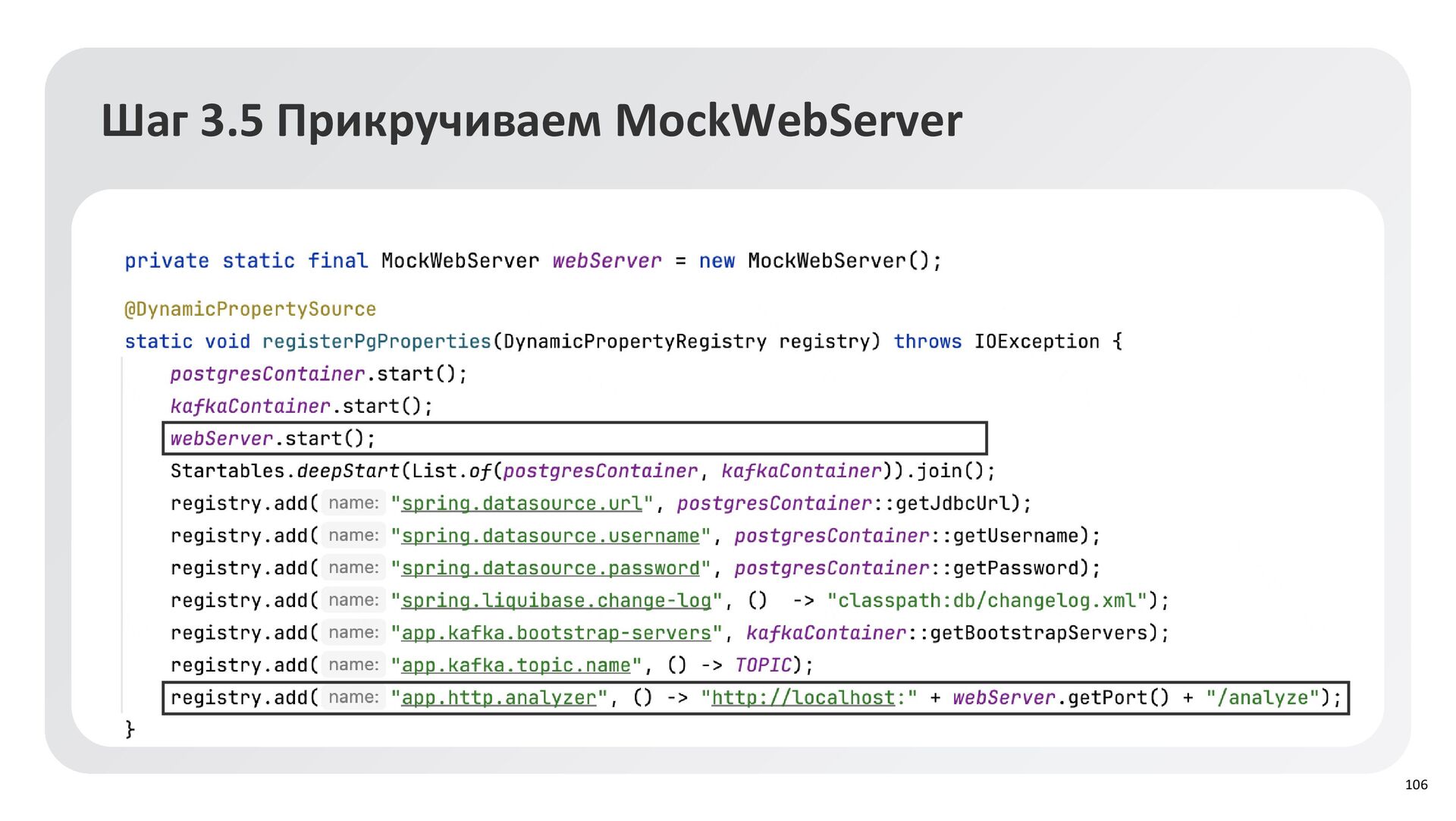The width and height of the screenshot is (1456, 821).
Task: Click the @DynamicPropertySource annotation
Action: click(x=250, y=310)
